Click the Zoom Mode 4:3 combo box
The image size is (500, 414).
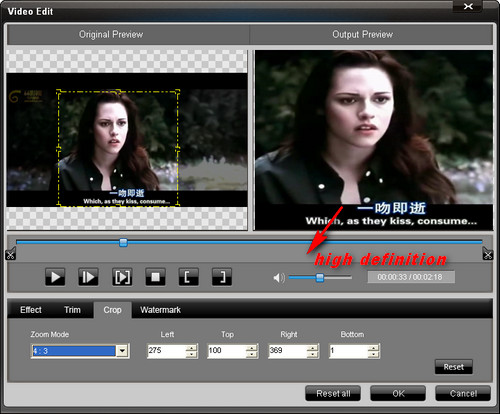(80, 351)
